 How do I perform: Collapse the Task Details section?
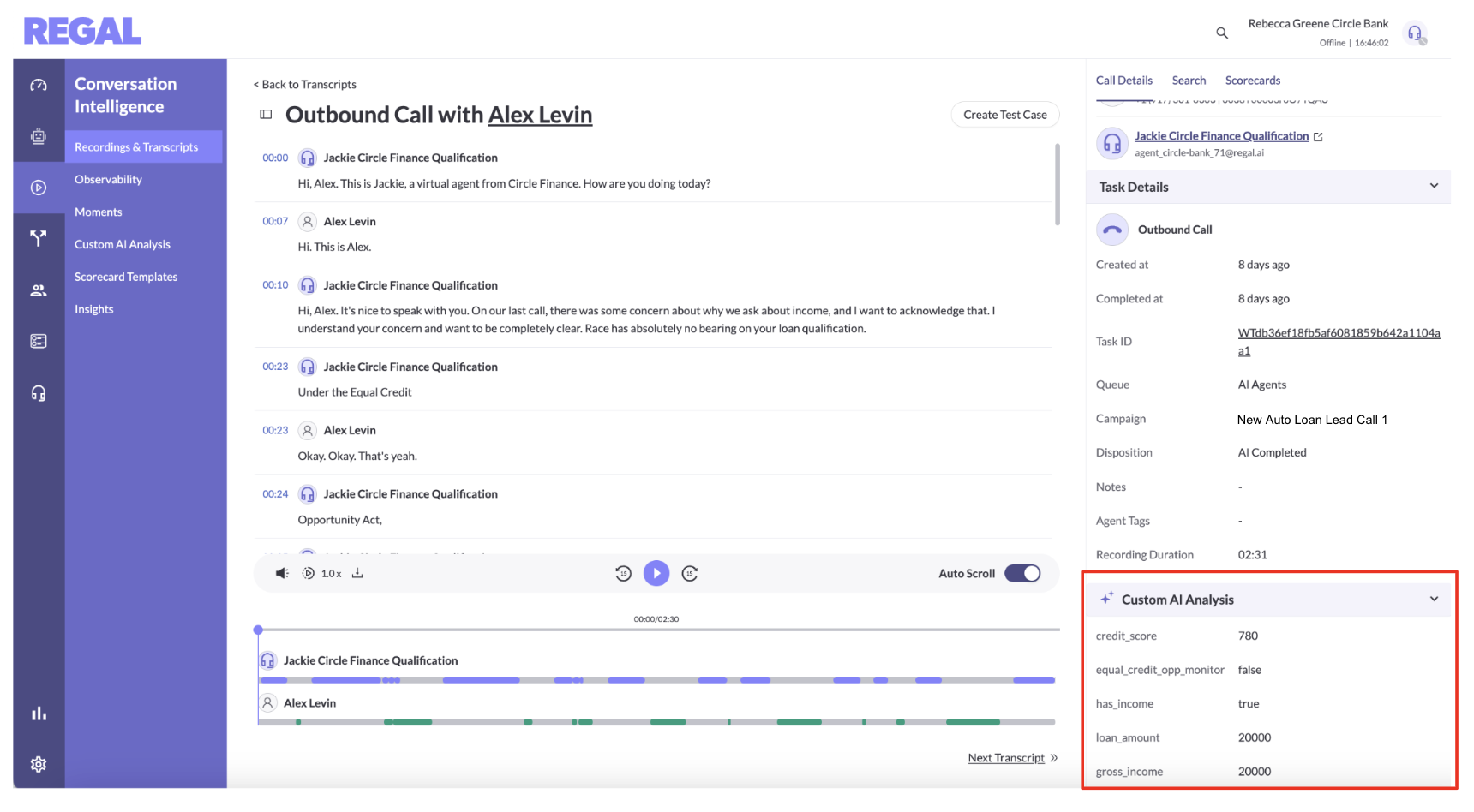(1434, 186)
